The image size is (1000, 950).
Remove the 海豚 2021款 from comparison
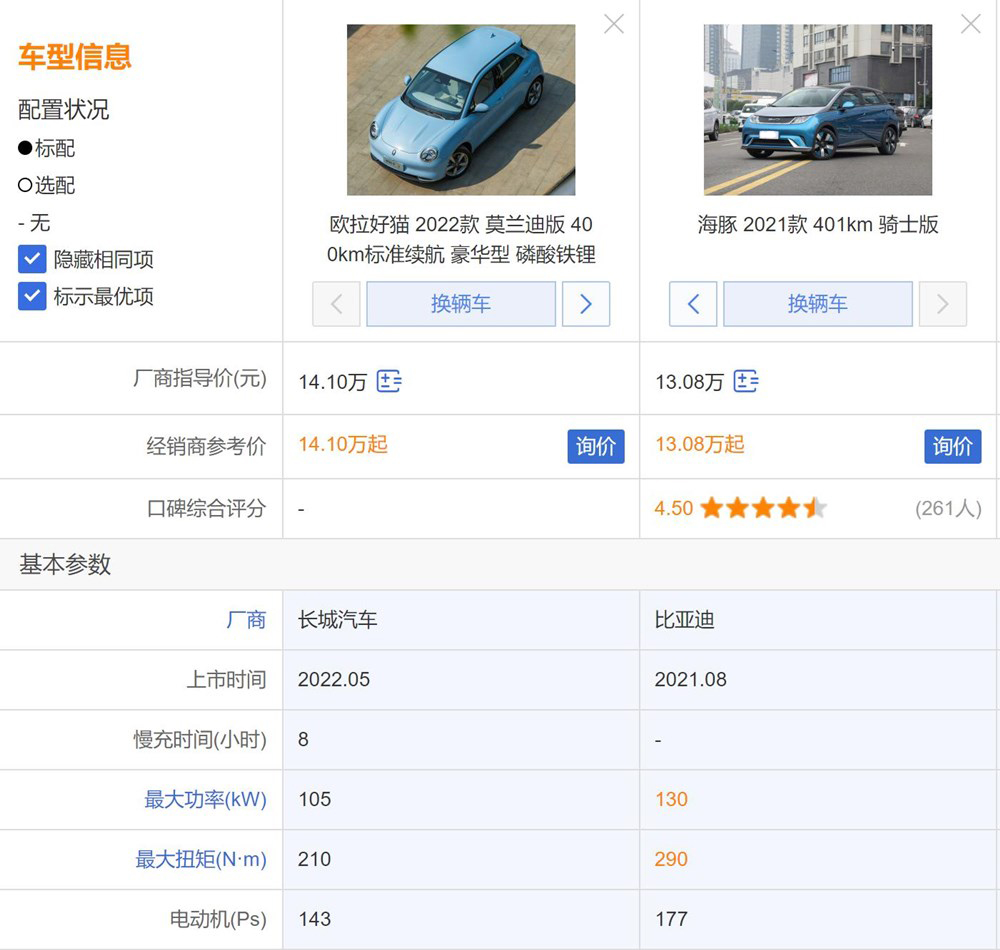tap(970, 24)
